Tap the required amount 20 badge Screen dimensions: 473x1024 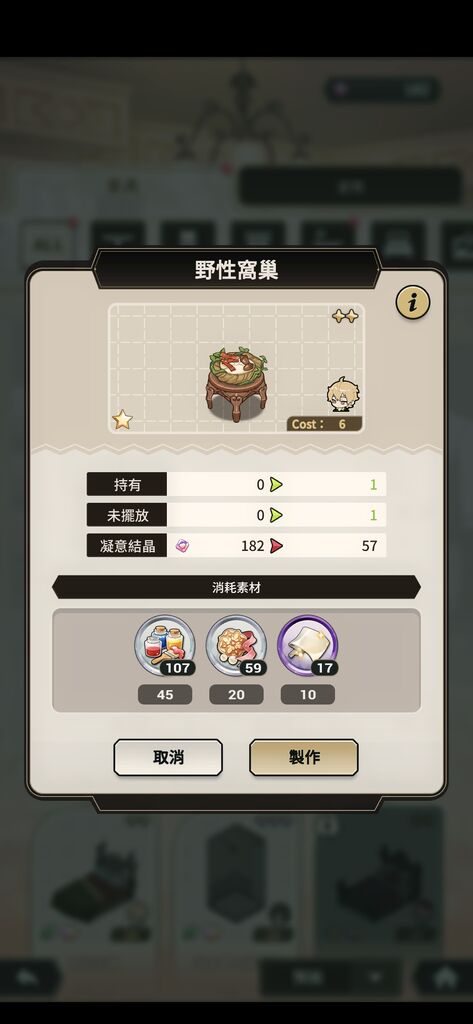236,695
